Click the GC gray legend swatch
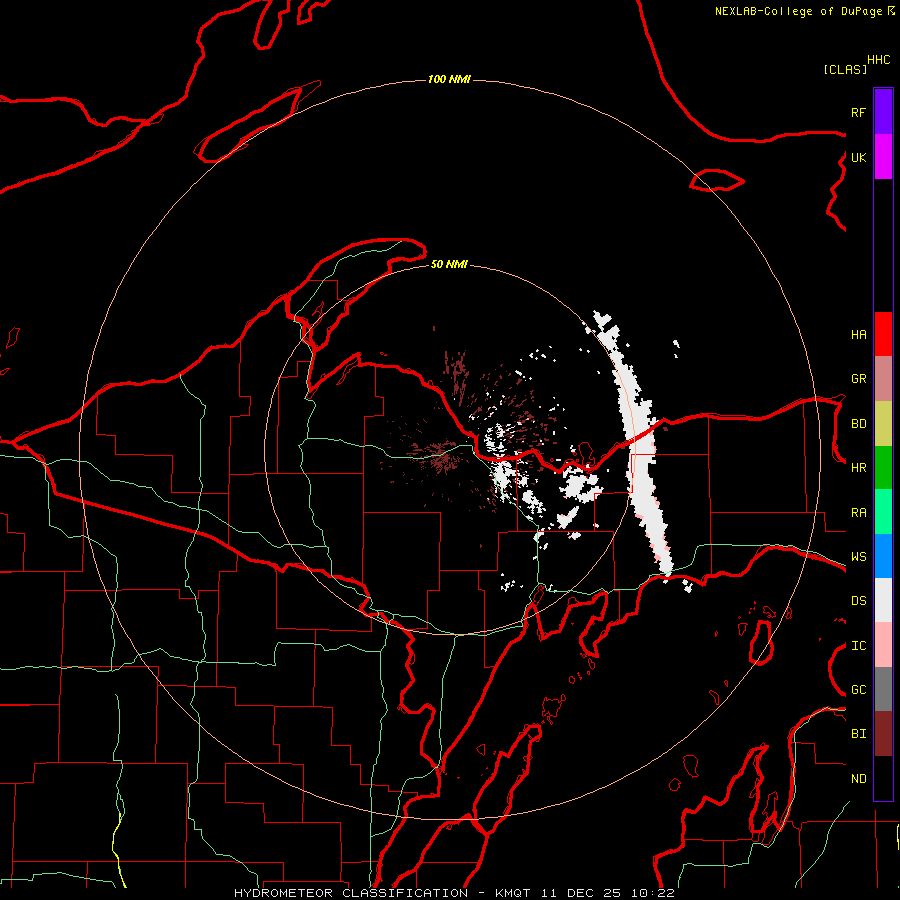The image size is (900, 900). 883,689
